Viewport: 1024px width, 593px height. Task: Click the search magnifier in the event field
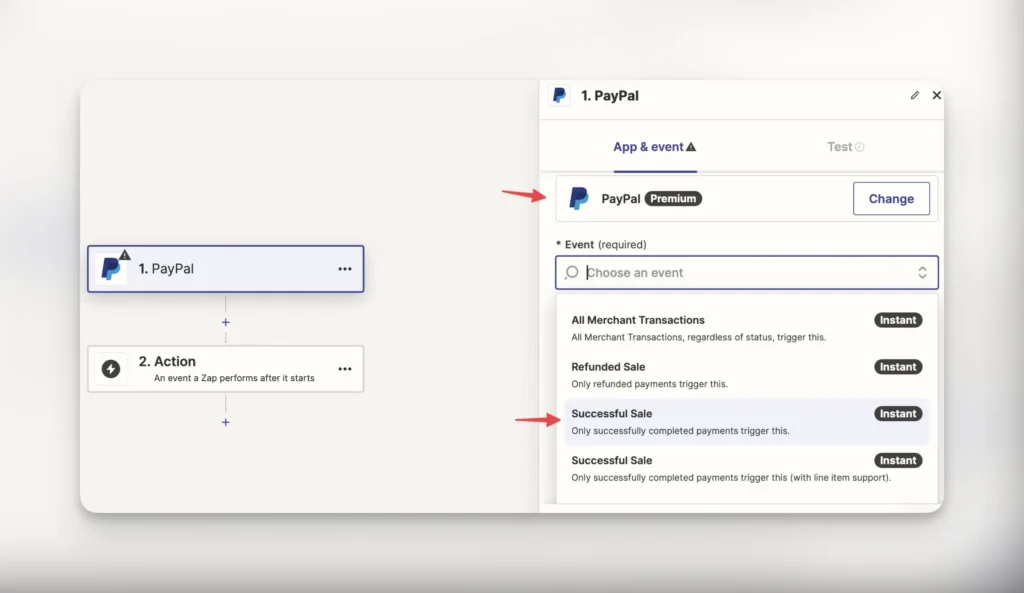pyautogui.click(x=571, y=272)
